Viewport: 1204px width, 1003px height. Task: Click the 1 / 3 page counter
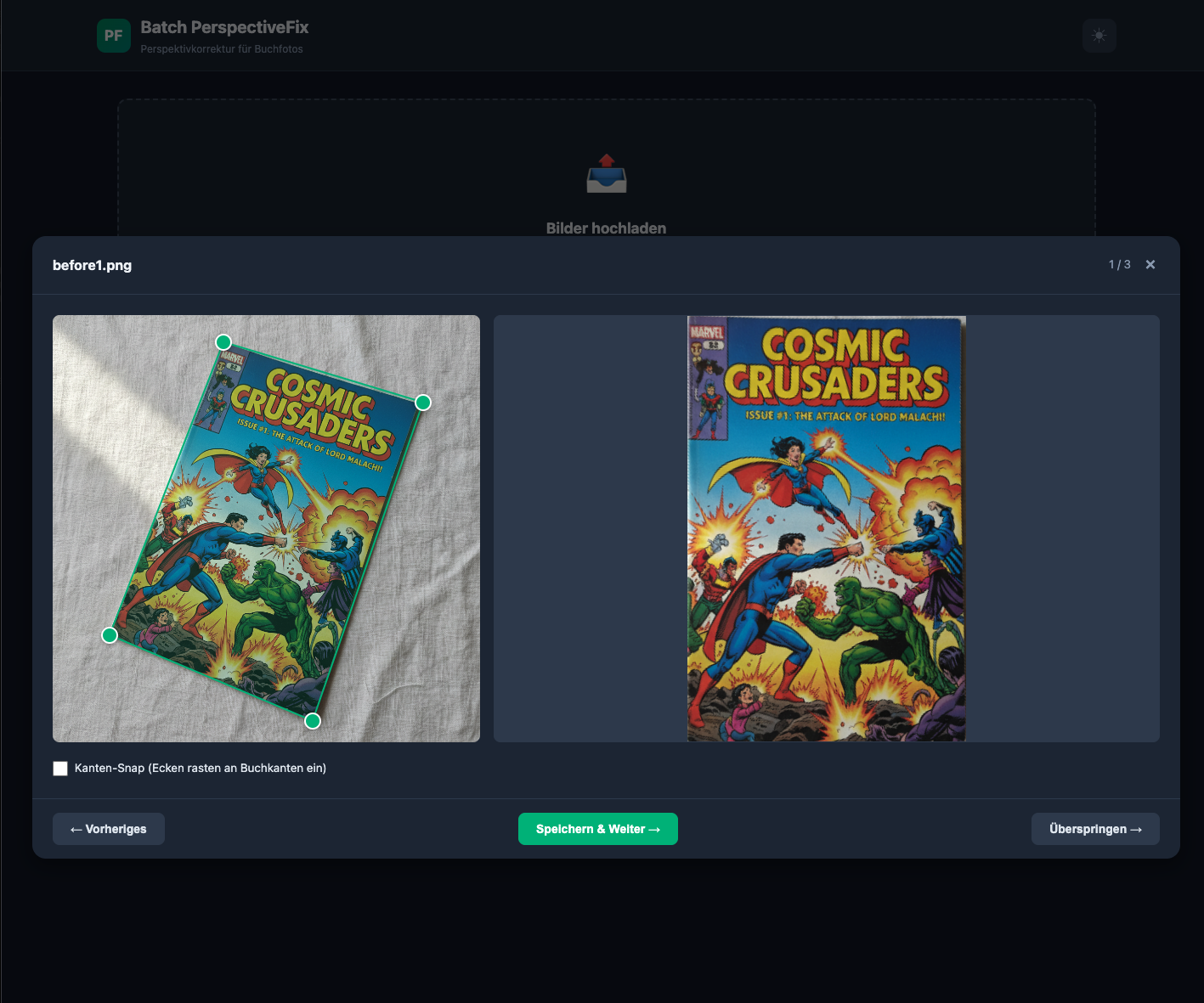[x=1120, y=265]
